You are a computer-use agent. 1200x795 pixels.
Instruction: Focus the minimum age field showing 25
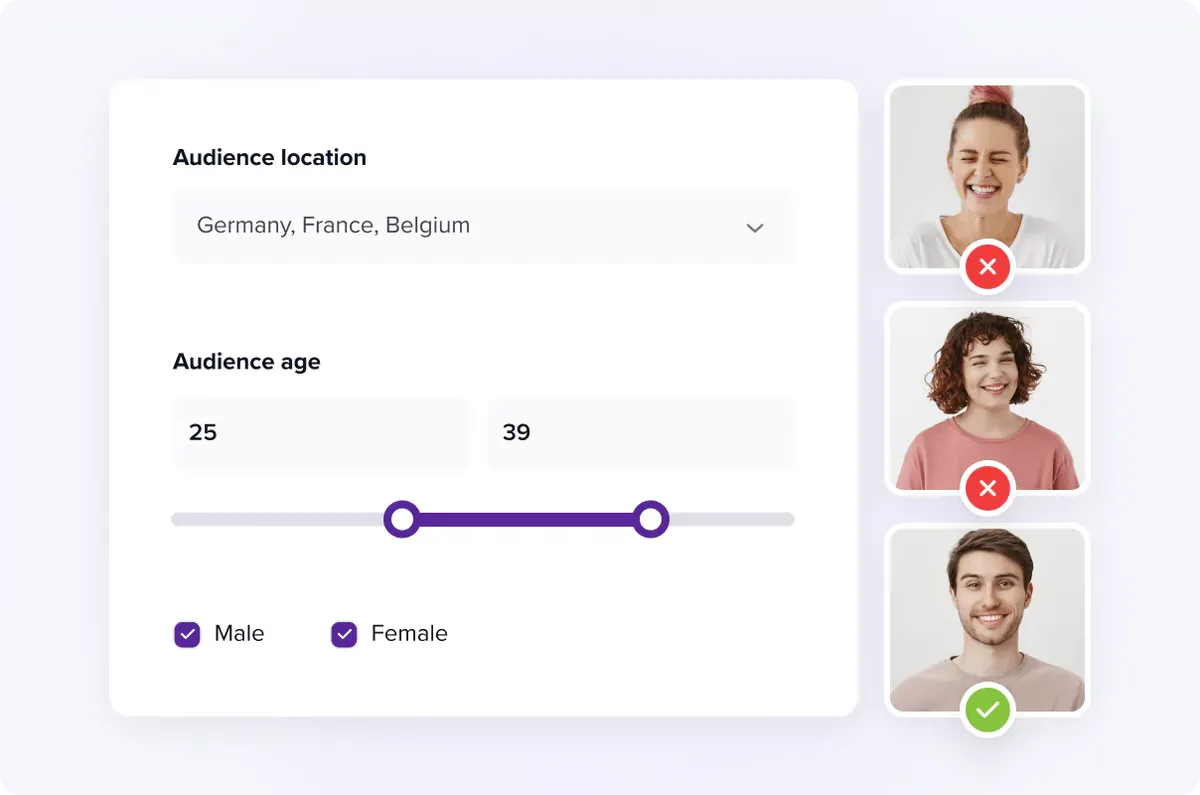tap(321, 433)
